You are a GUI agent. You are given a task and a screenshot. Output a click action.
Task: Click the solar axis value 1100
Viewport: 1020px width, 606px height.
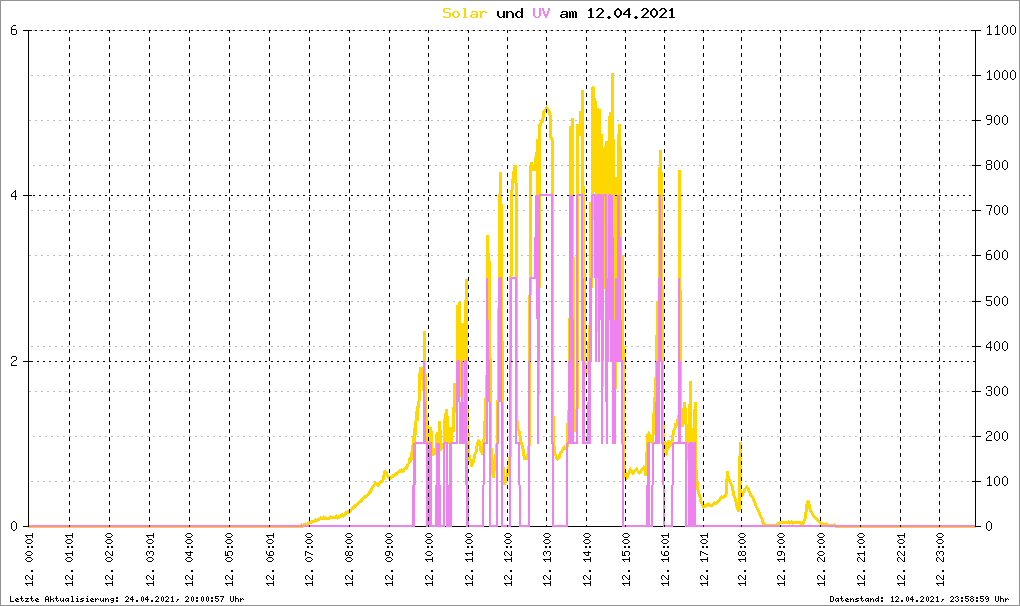1000,31
